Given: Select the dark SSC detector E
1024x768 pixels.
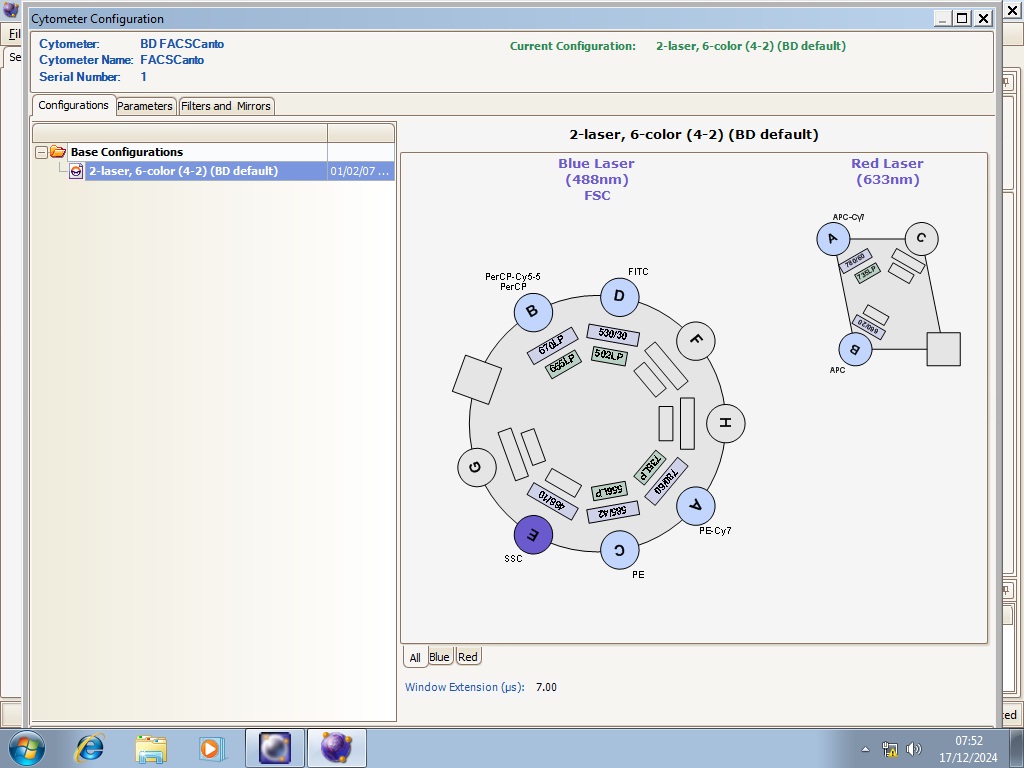Looking at the screenshot, I should [x=533, y=534].
